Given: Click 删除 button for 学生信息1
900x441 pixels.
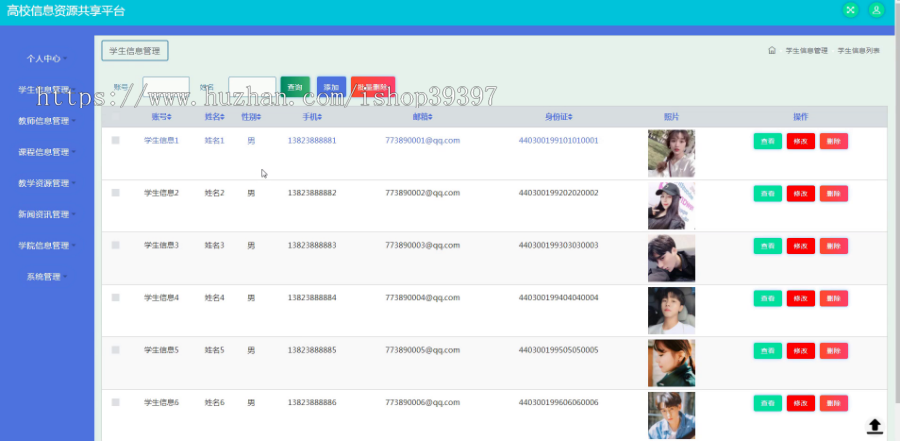Looking at the screenshot, I should 834,141.
